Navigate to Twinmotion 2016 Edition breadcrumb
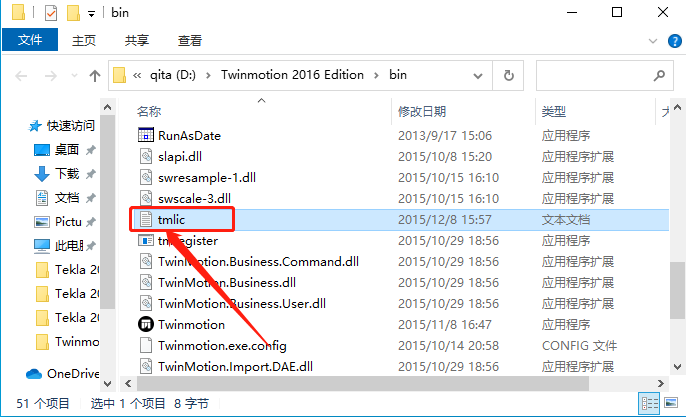686x417 pixels. pyautogui.click(x=292, y=75)
